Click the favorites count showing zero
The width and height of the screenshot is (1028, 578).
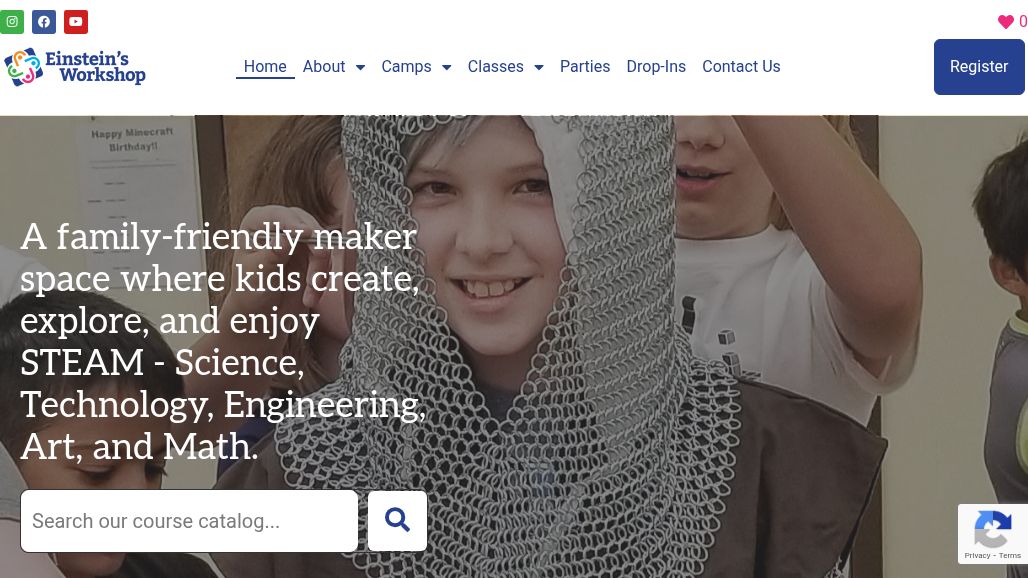pyautogui.click(x=1022, y=21)
